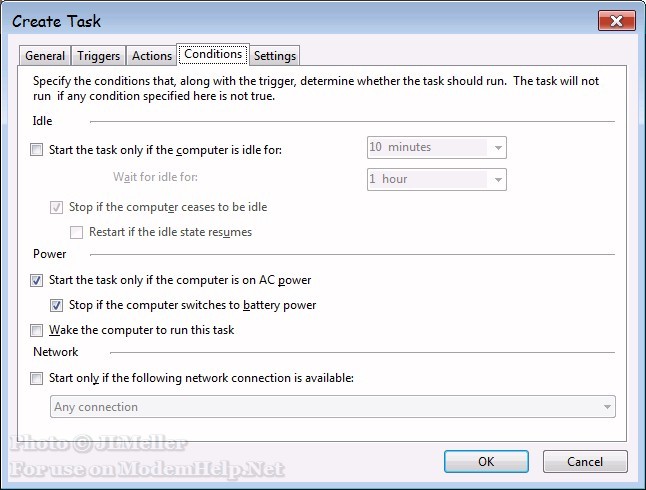646x490 pixels.
Task: Click the Conditions tab
Action: pyautogui.click(x=213, y=54)
